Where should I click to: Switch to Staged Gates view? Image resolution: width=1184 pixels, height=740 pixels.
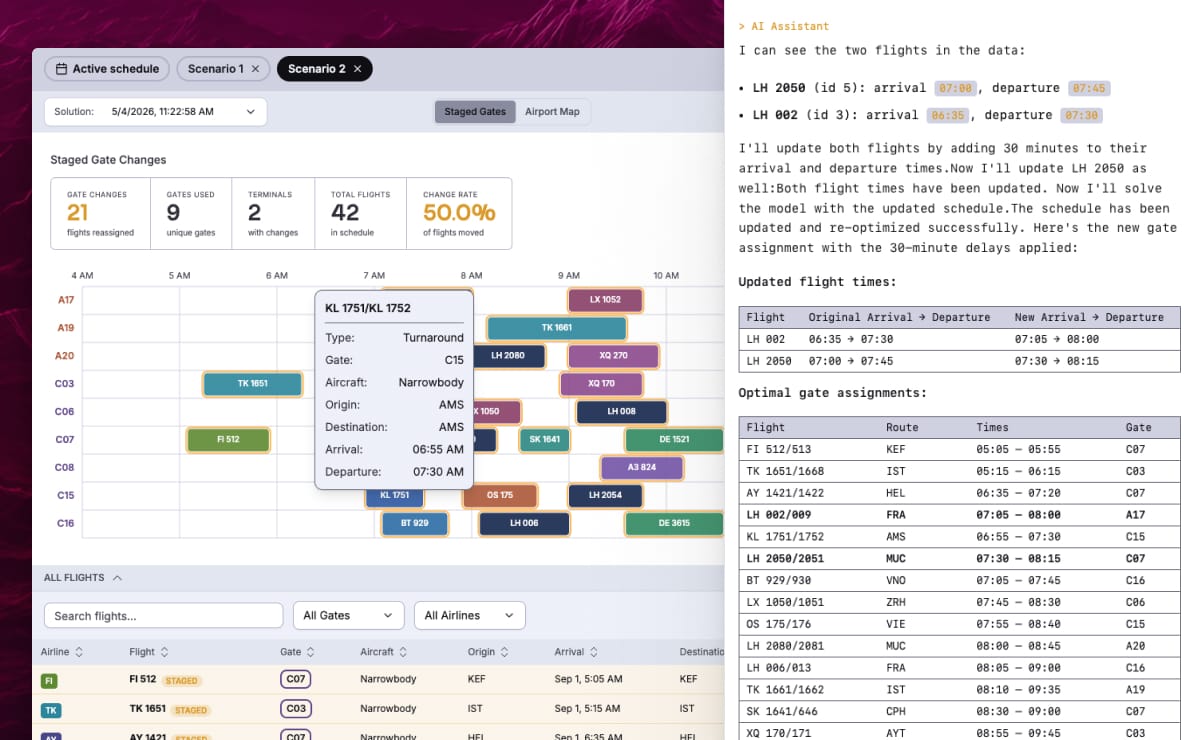coord(475,112)
